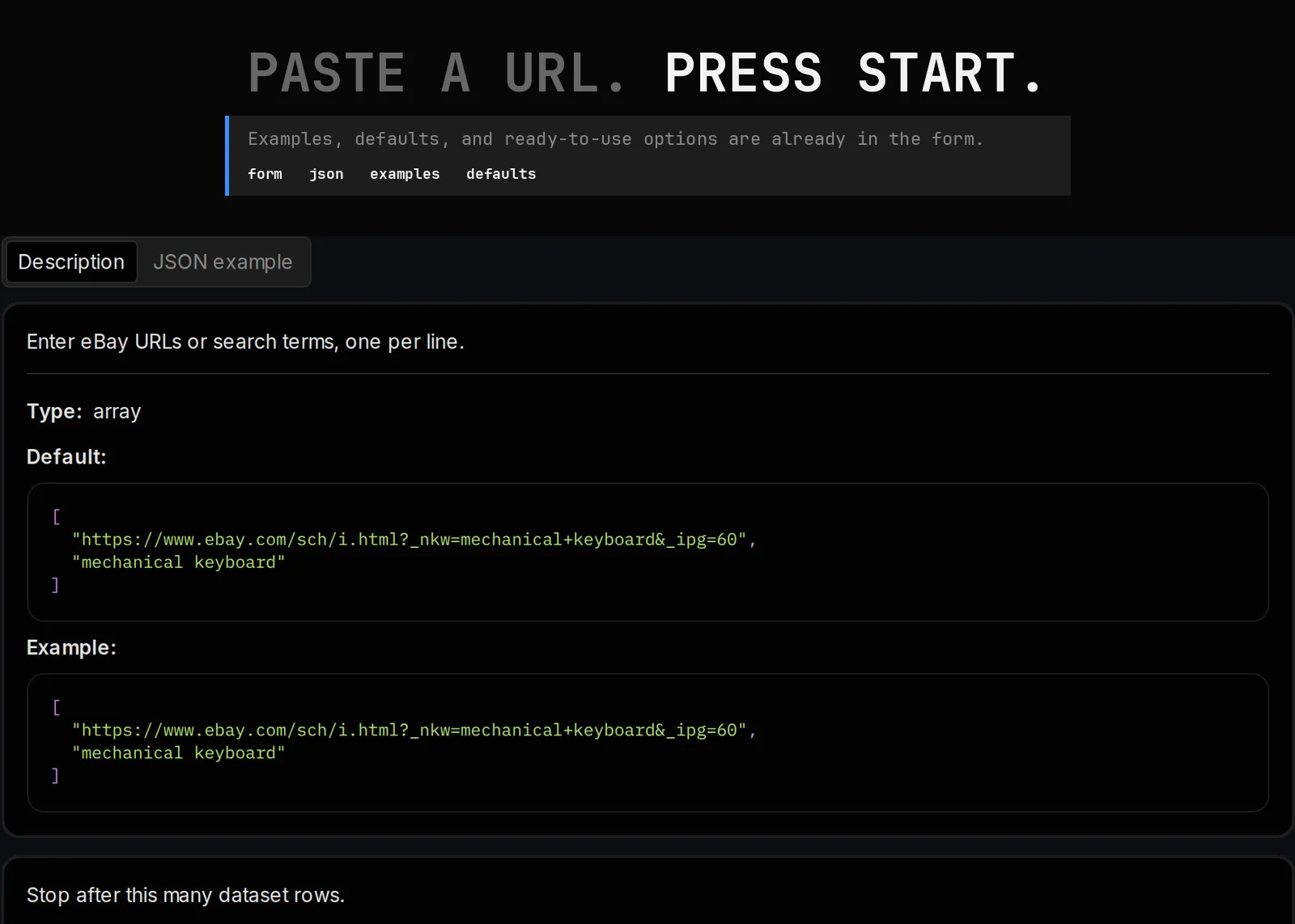Click the banner subtitle about ready-to-use options
Screen dimensions: 1295x924
point(615,139)
